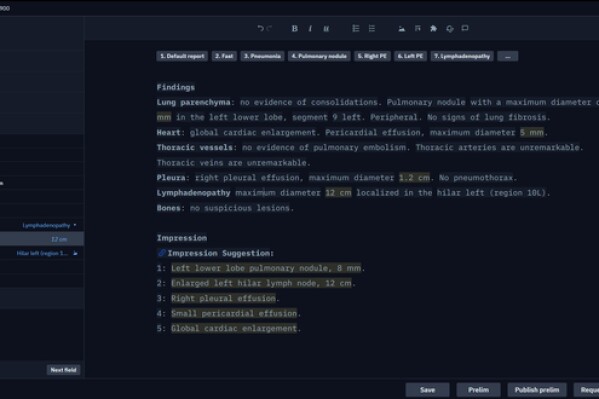Click the 'Impression Suggestion:' label
This screenshot has width=599, height=399.
pos(220,253)
